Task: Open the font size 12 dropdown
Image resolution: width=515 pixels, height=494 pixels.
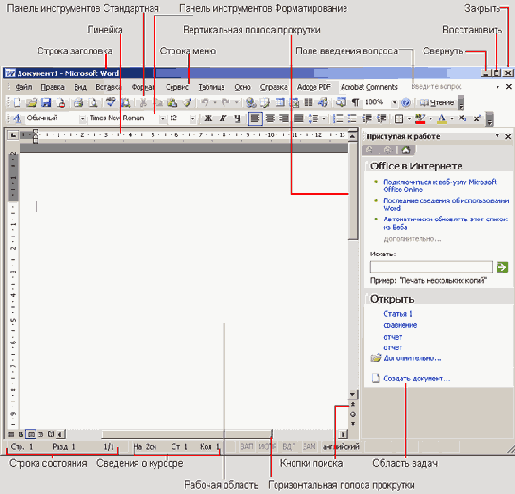Action: click(192, 119)
